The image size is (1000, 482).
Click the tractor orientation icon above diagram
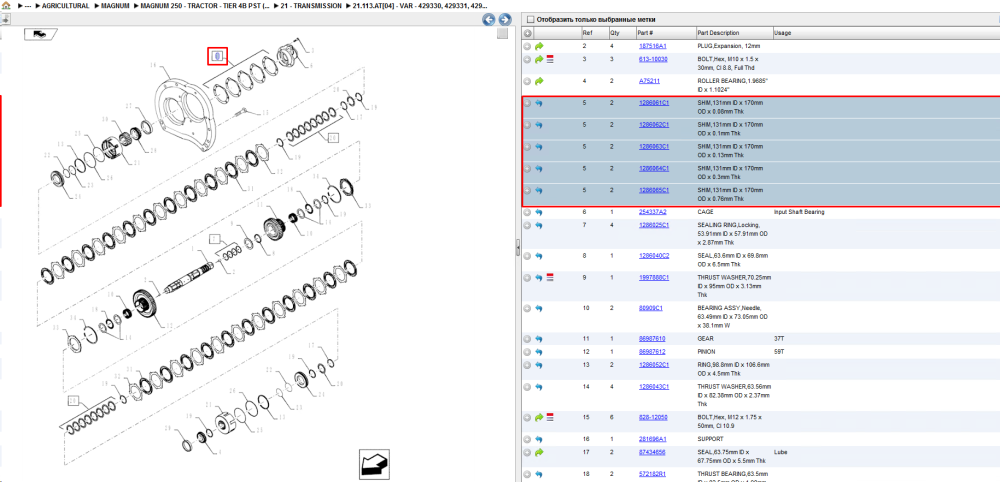click(40, 34)
